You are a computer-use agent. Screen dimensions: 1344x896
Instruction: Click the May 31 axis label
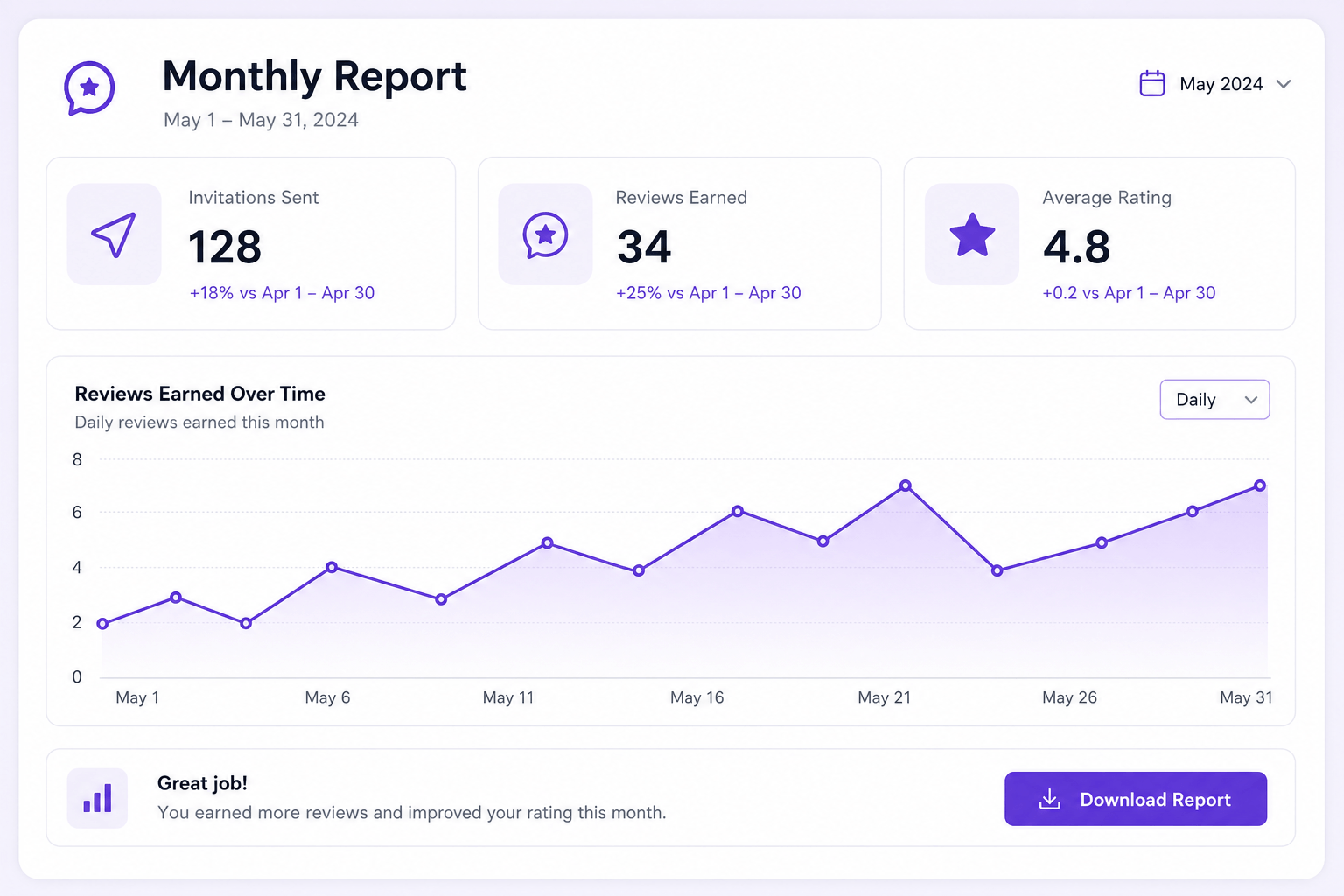pyautogui.click(x=1246, y=697)
